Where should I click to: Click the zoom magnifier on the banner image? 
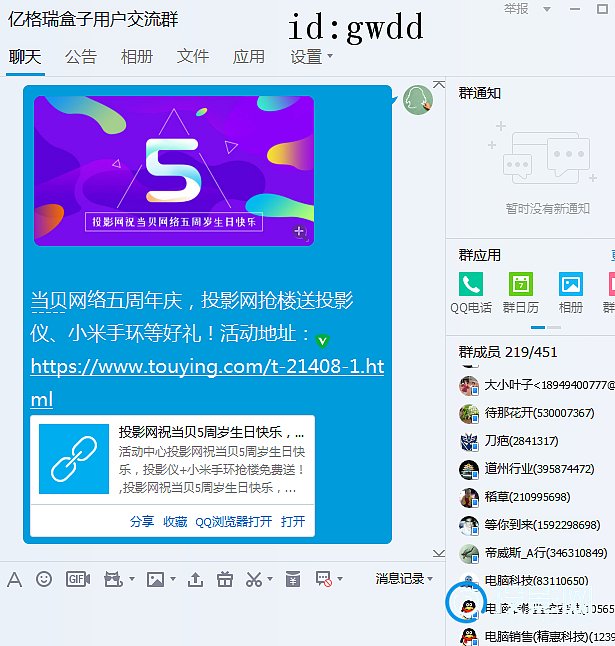300,232
